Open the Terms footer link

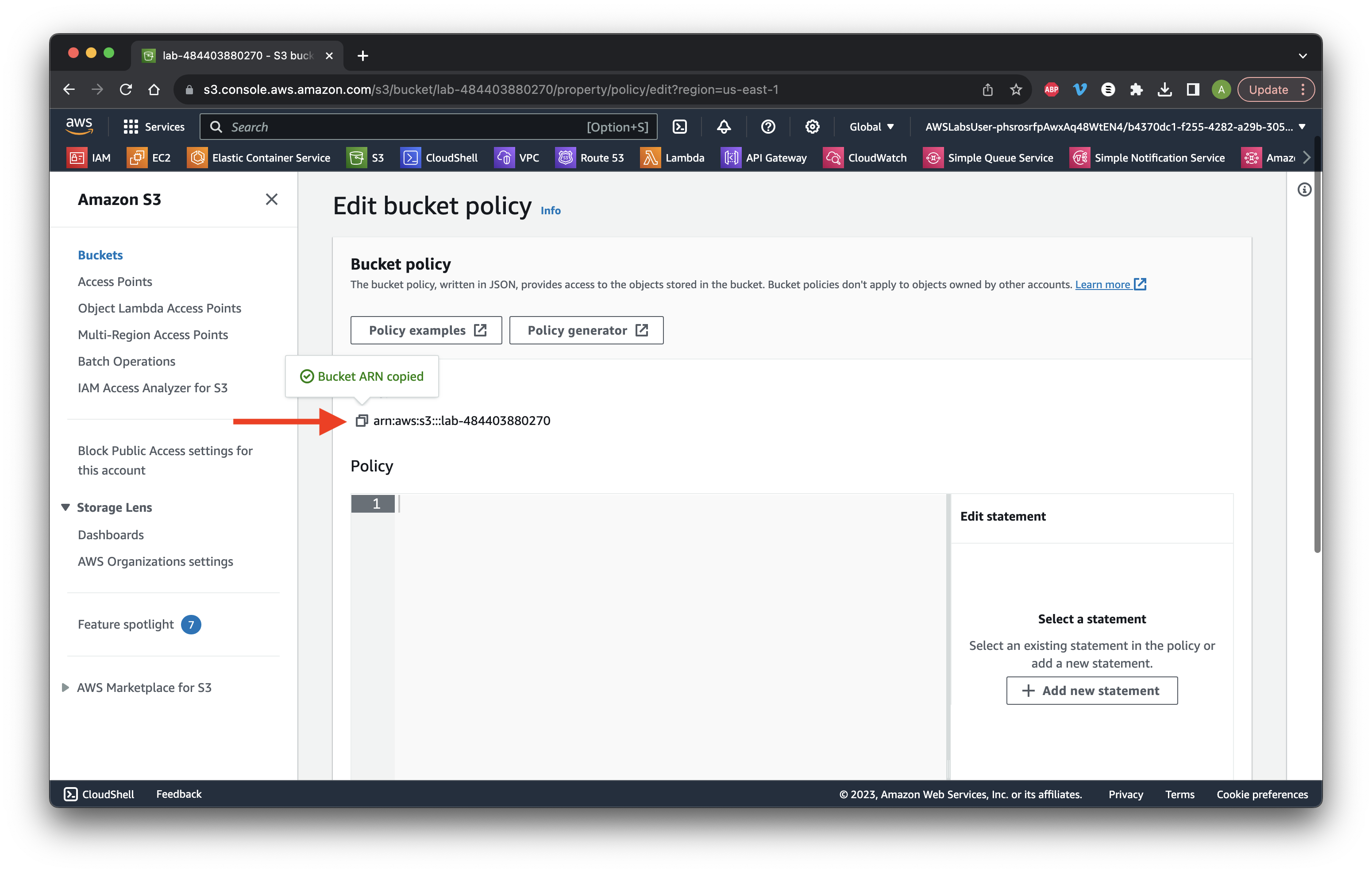[x=1179, y=794]
